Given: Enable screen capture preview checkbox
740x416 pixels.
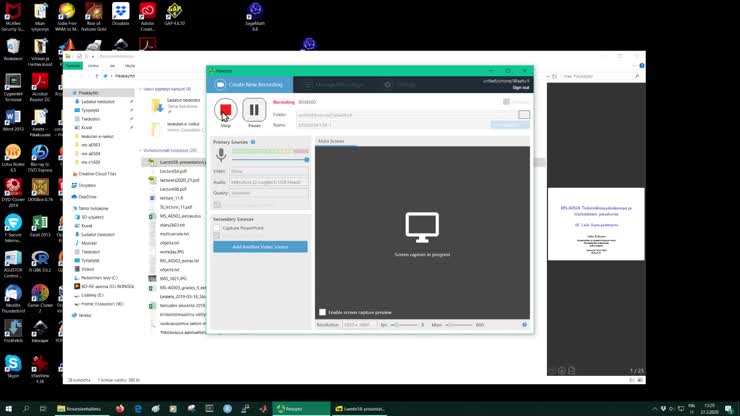Looking at the screenshot, I should pos(322,312).
